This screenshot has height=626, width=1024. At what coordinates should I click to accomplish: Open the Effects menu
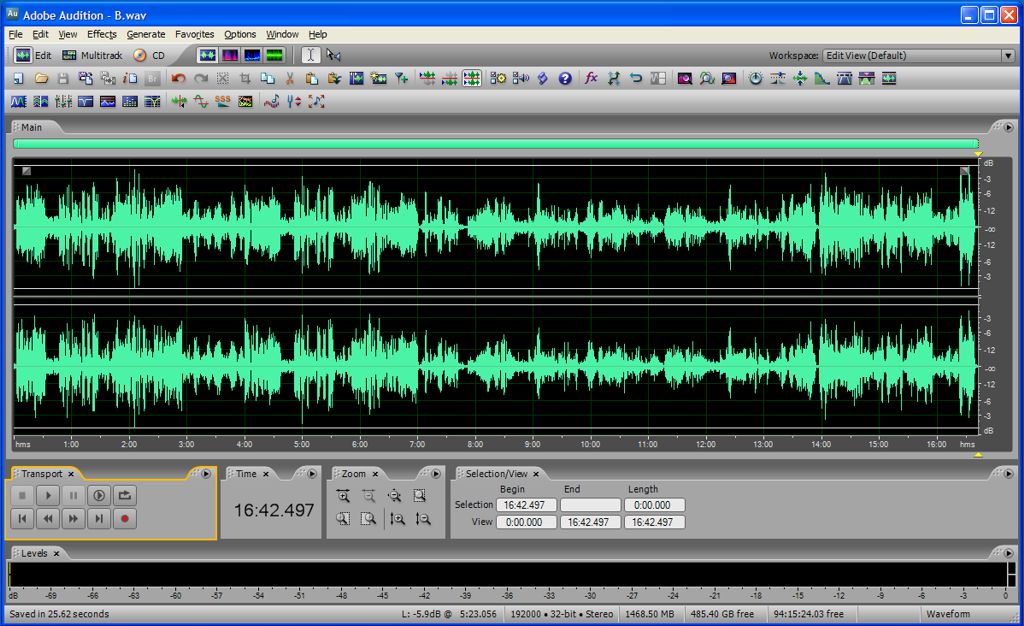101,34
